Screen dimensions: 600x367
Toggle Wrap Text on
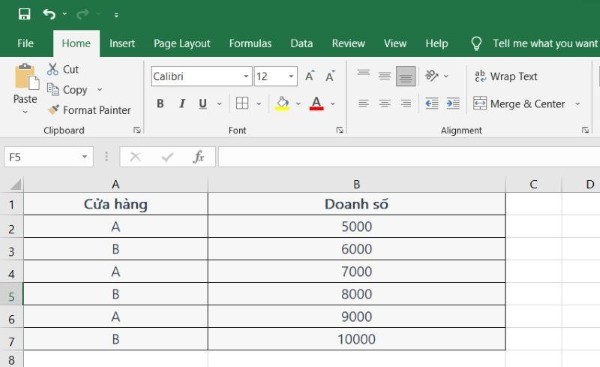(x=506, y=76)
